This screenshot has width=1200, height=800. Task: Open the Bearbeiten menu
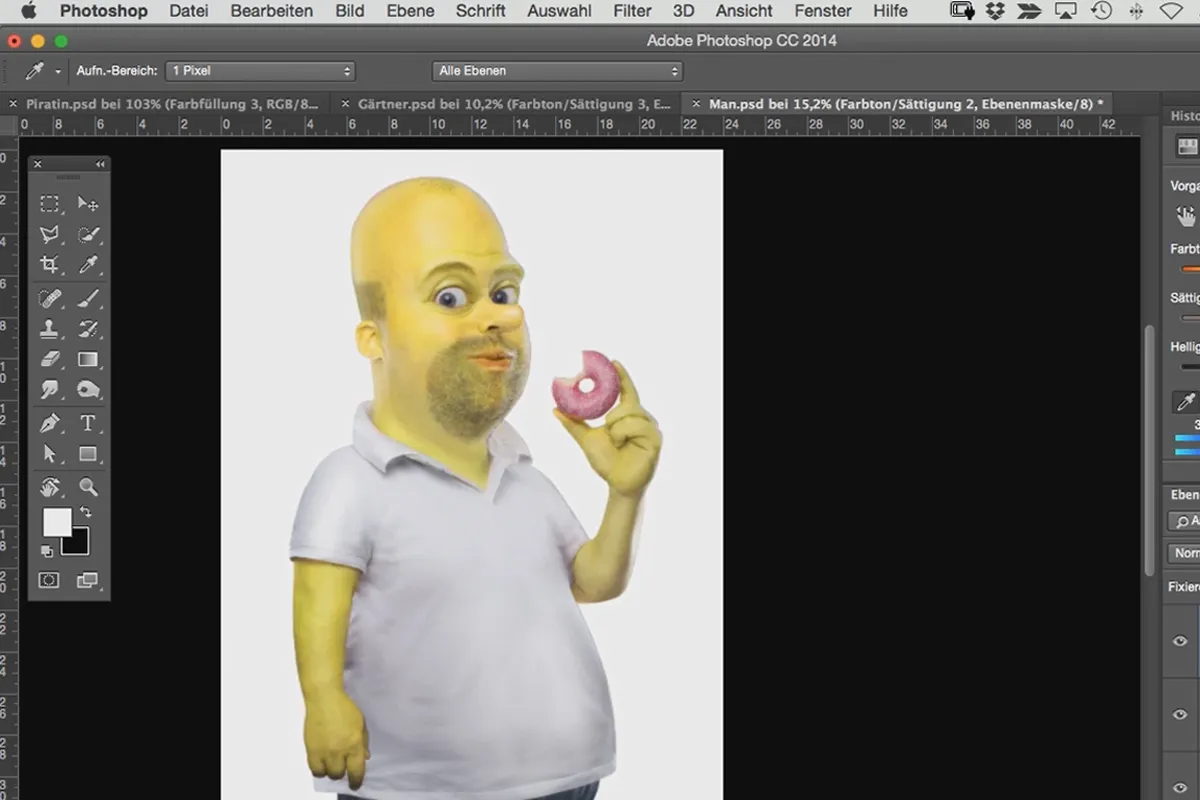click(271, 11)
